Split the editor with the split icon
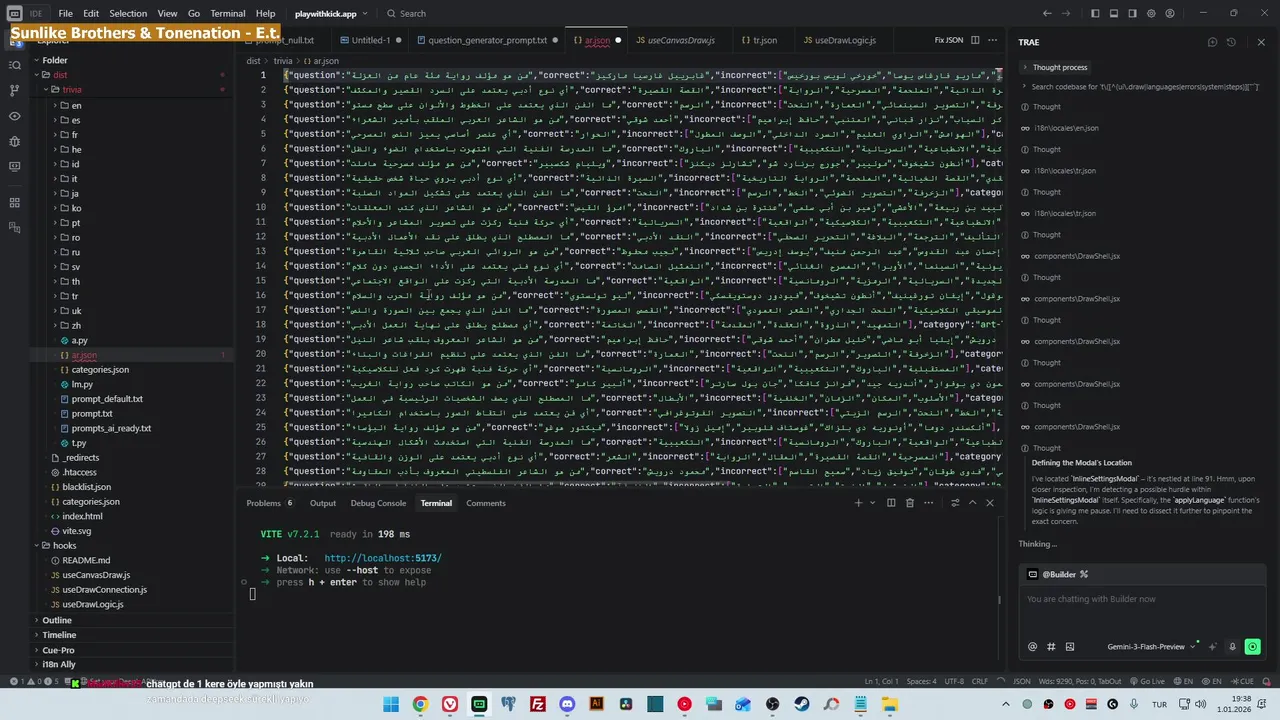This screenshot has width=1280, height=720. pyautogui.click(x=977, y=40)
